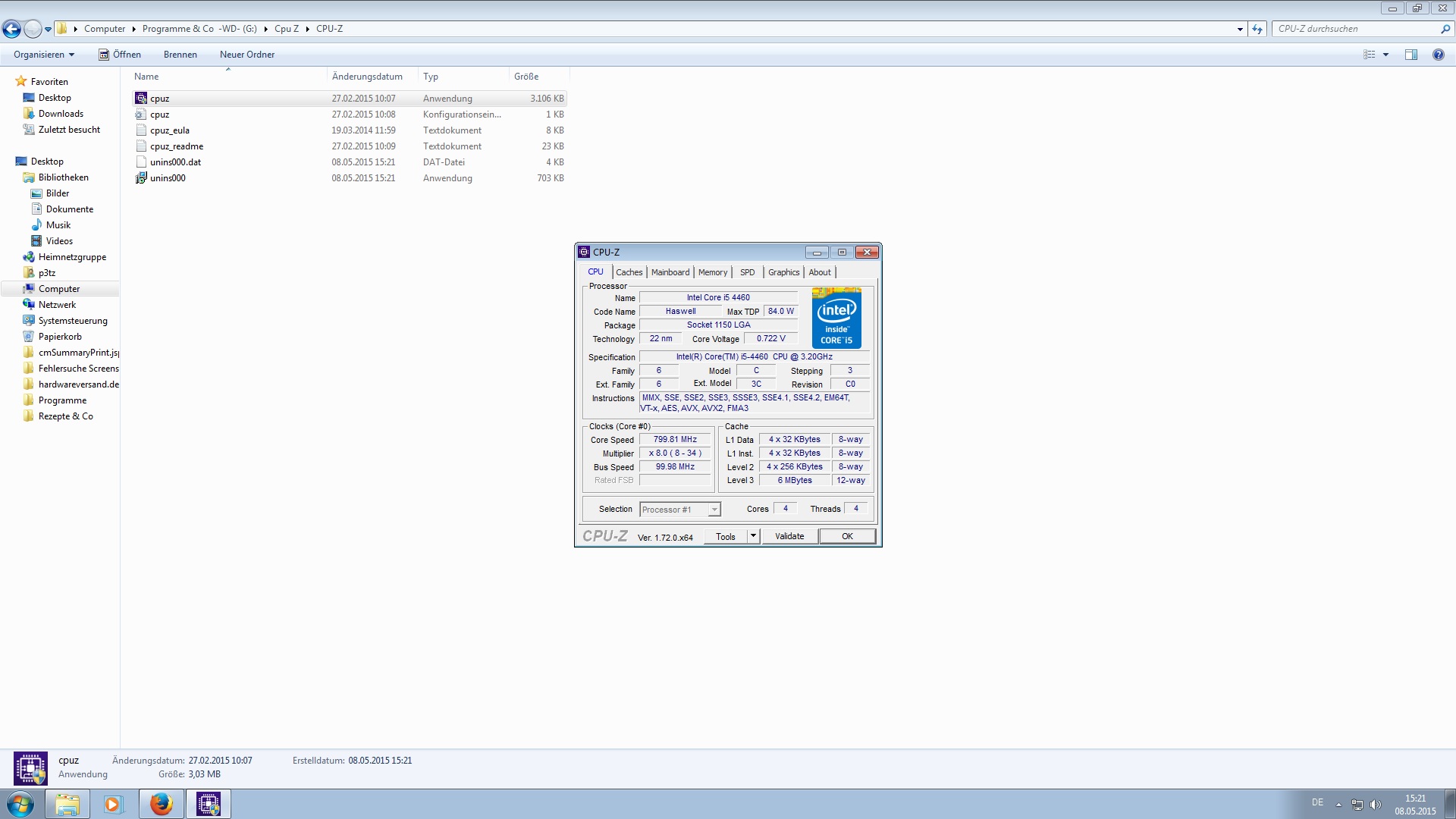Click the refresh icon beside the address bar
Image resolution: width=1456 pixels, height=819 pixels.
pos(1257,29)
